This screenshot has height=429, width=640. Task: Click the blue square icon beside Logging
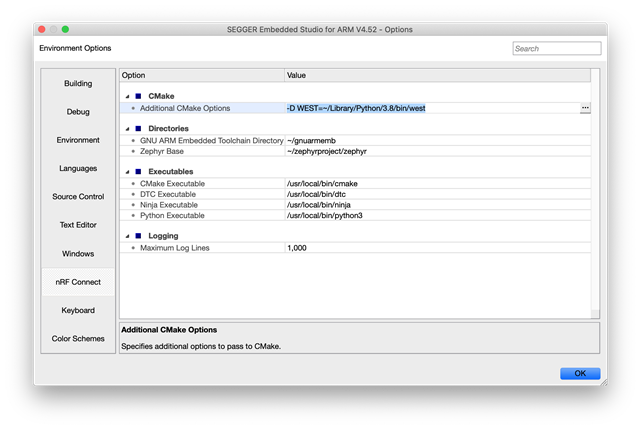coord(138,236)
